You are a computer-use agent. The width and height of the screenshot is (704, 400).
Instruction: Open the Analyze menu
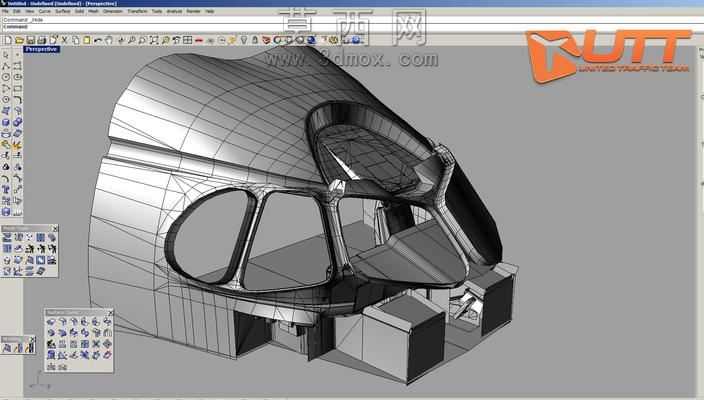point(174,11)
